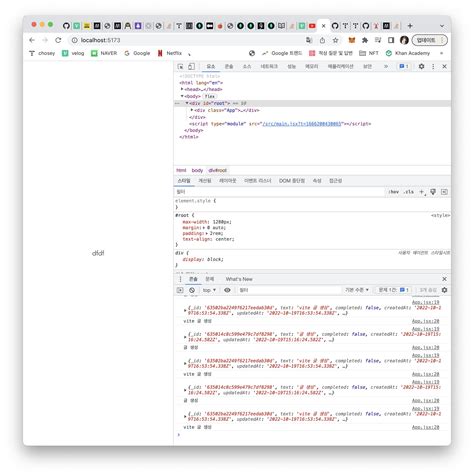The image size is (474, 476).
Task: Expand the head element node
Action: point(182,89)
